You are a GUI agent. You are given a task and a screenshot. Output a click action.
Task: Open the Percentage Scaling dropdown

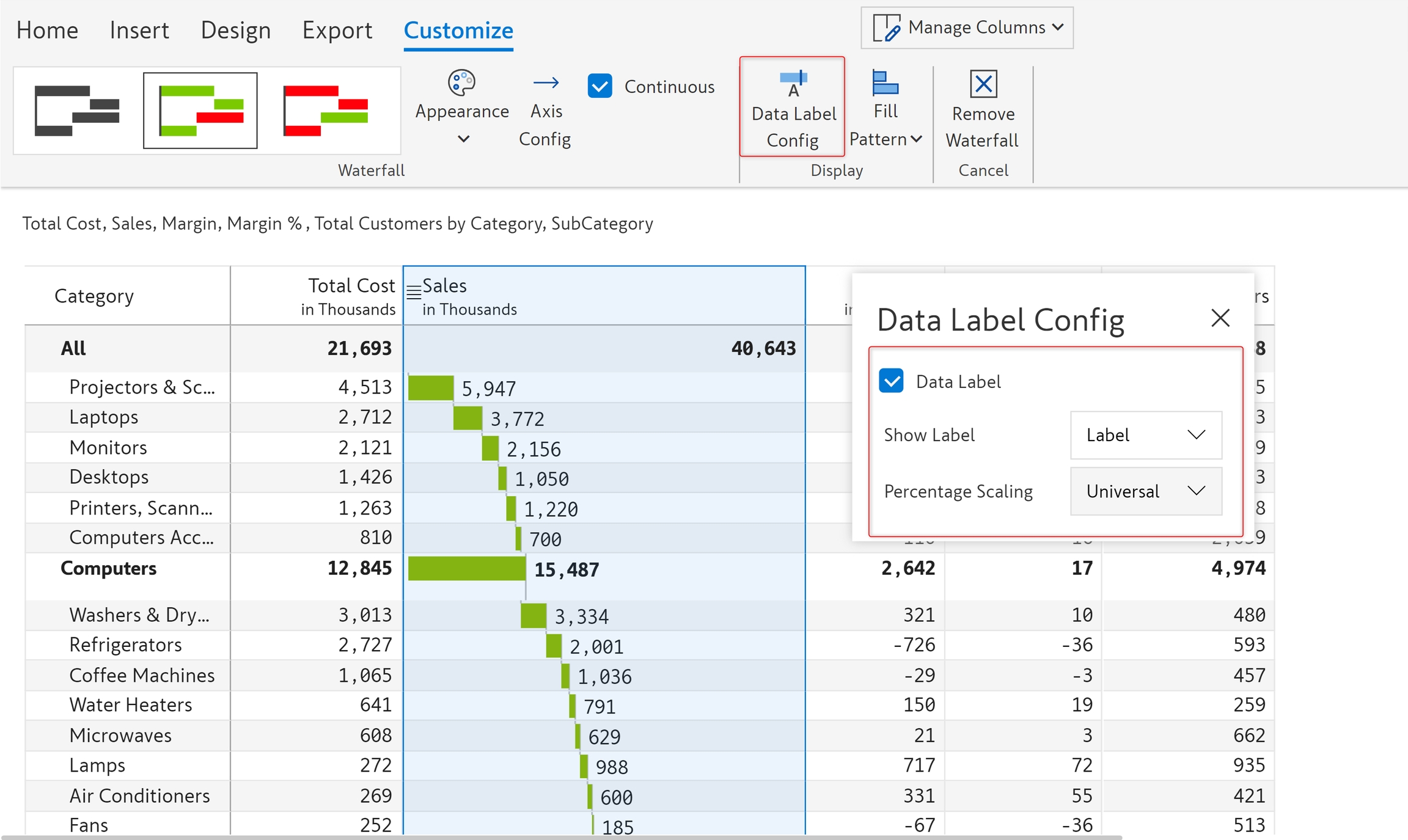1146,491
